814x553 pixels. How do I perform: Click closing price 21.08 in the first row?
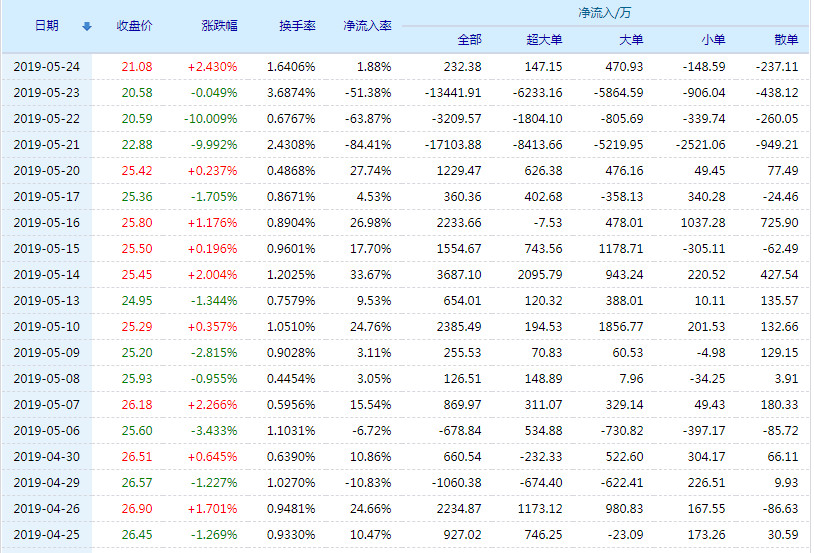pyautogui.click(x=137, y=66)
